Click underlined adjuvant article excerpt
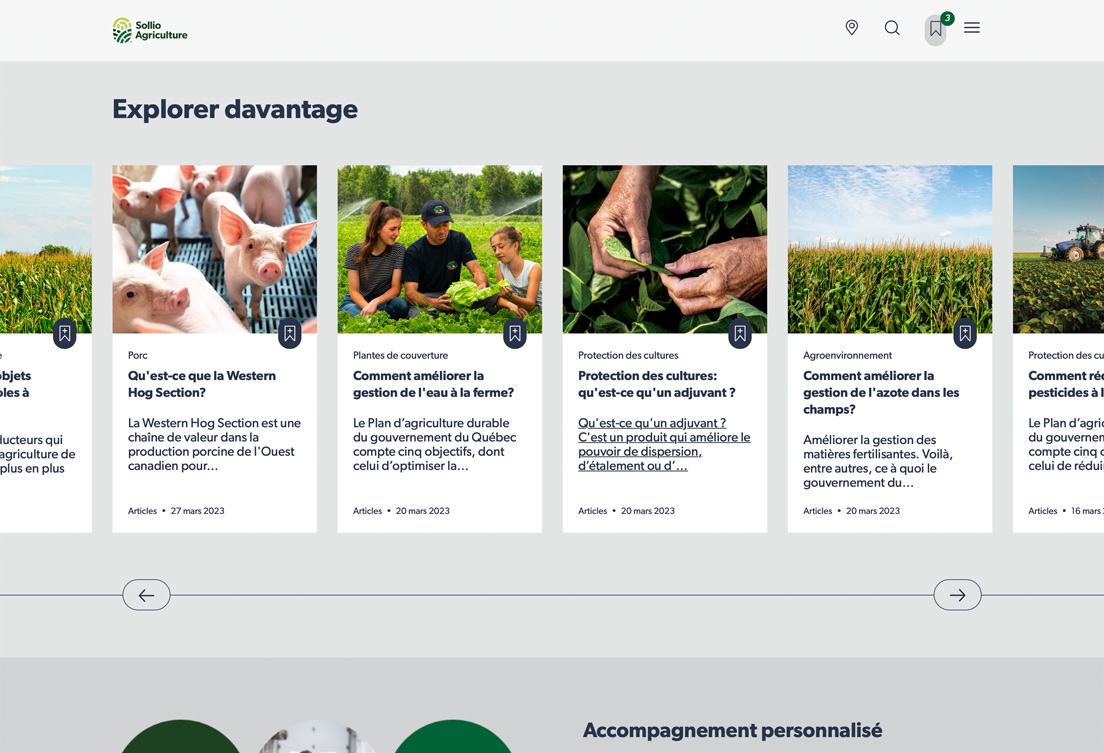Image resolution: width=1104 pixels, height=753 pixels. pos(664,444)
